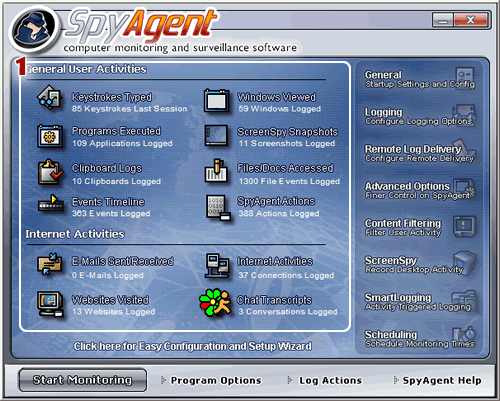Click the SpyAgent spy logo
The height and width of the screenshot is (401, 500).
[34, 30]
